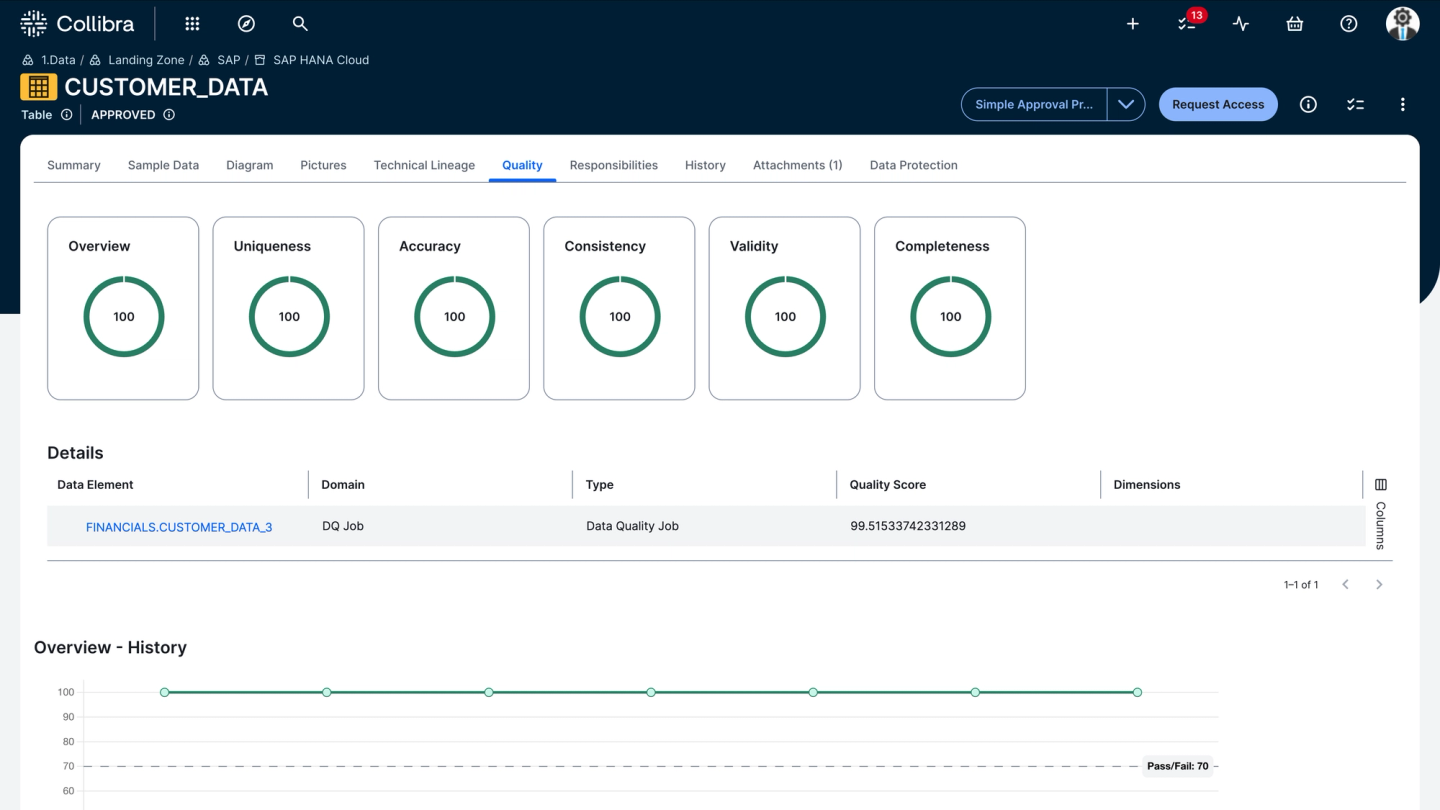Click the compass browse icon

coord(246,24)
